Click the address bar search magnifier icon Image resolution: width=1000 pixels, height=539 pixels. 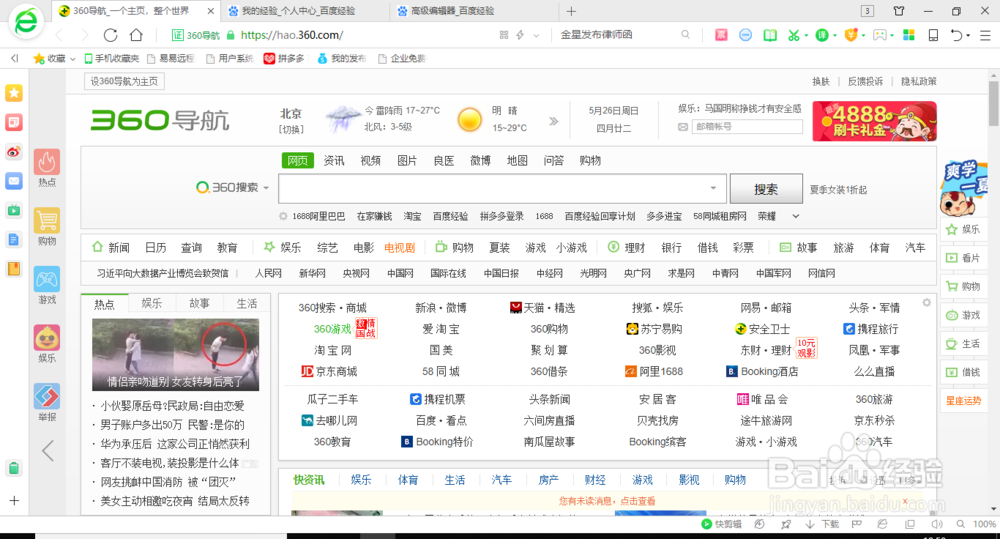click(685, 35)
